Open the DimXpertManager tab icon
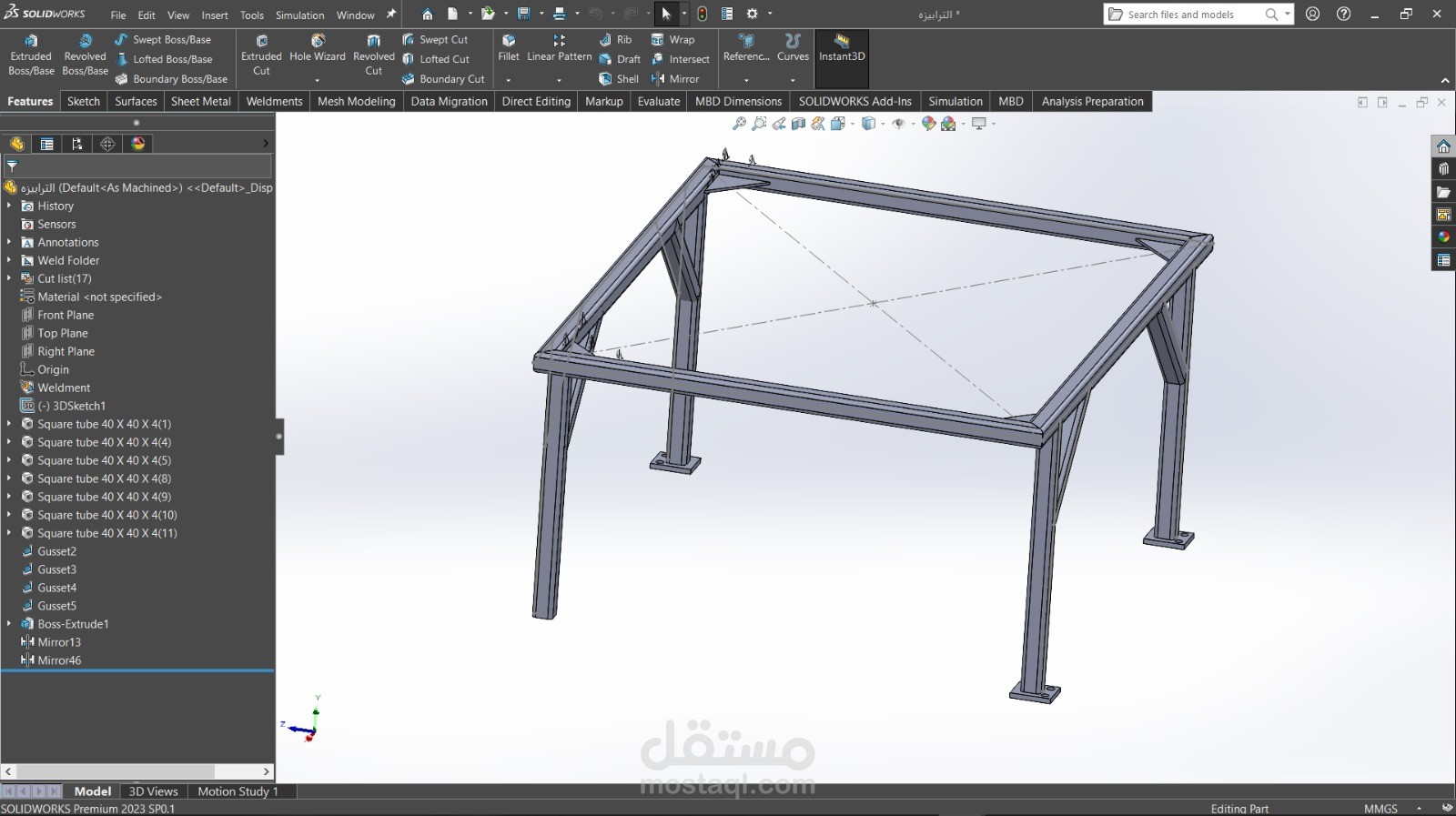Screen dimensions: 1456x816 107,144
